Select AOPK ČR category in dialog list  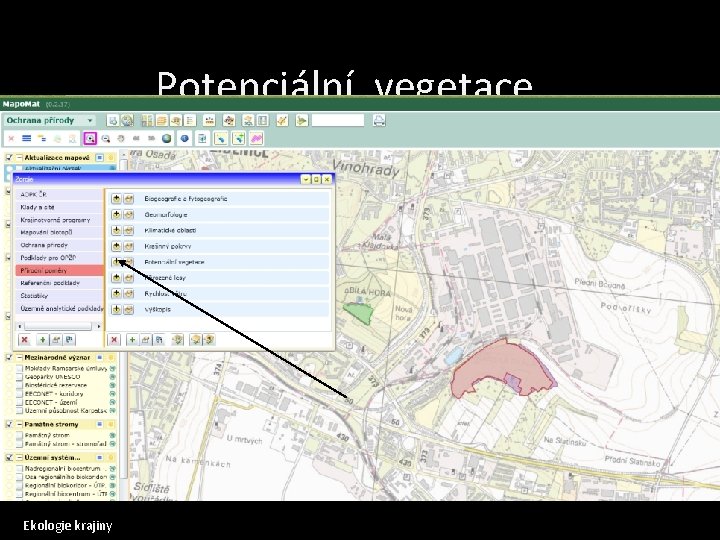60,195
